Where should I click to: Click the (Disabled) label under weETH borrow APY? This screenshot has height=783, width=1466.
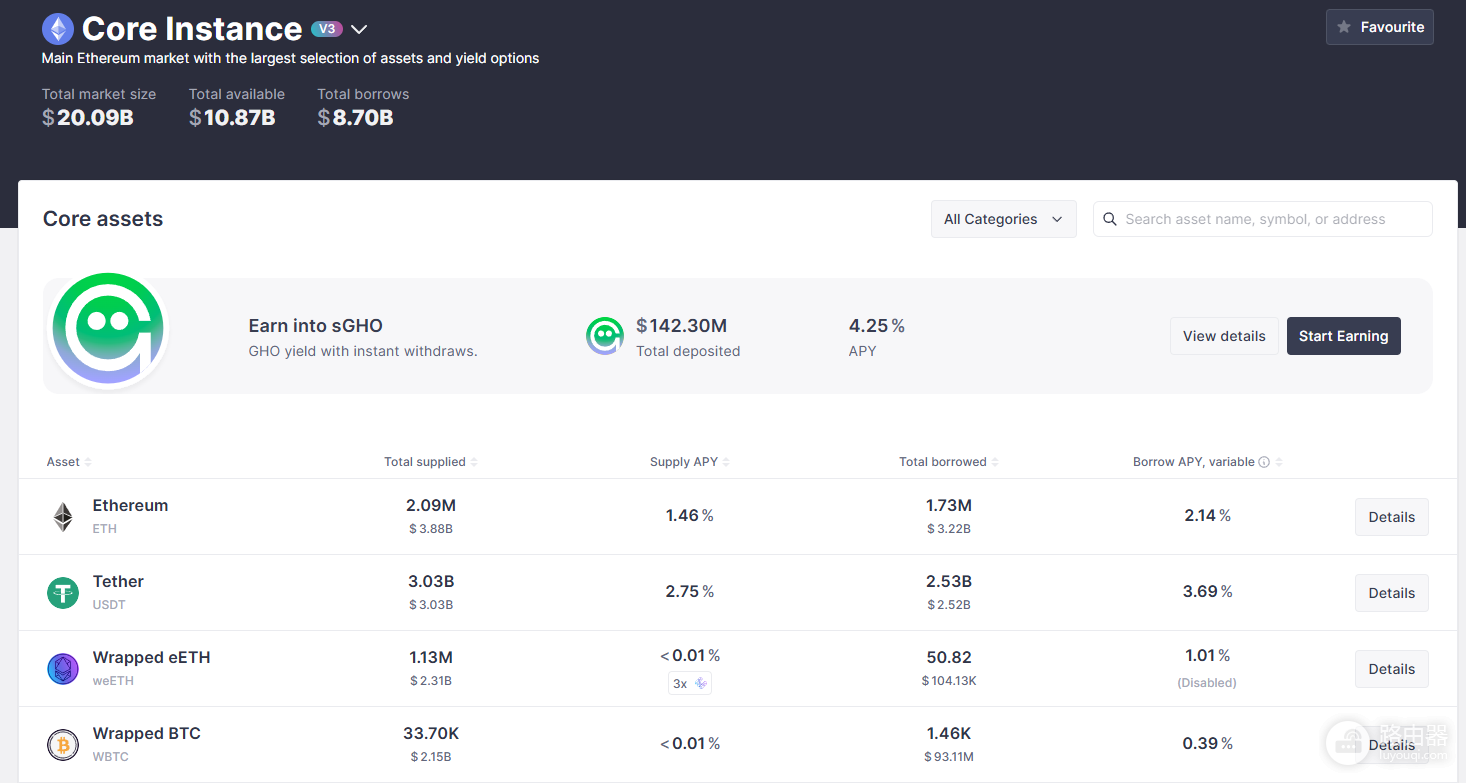click(x=1207, y=683)
